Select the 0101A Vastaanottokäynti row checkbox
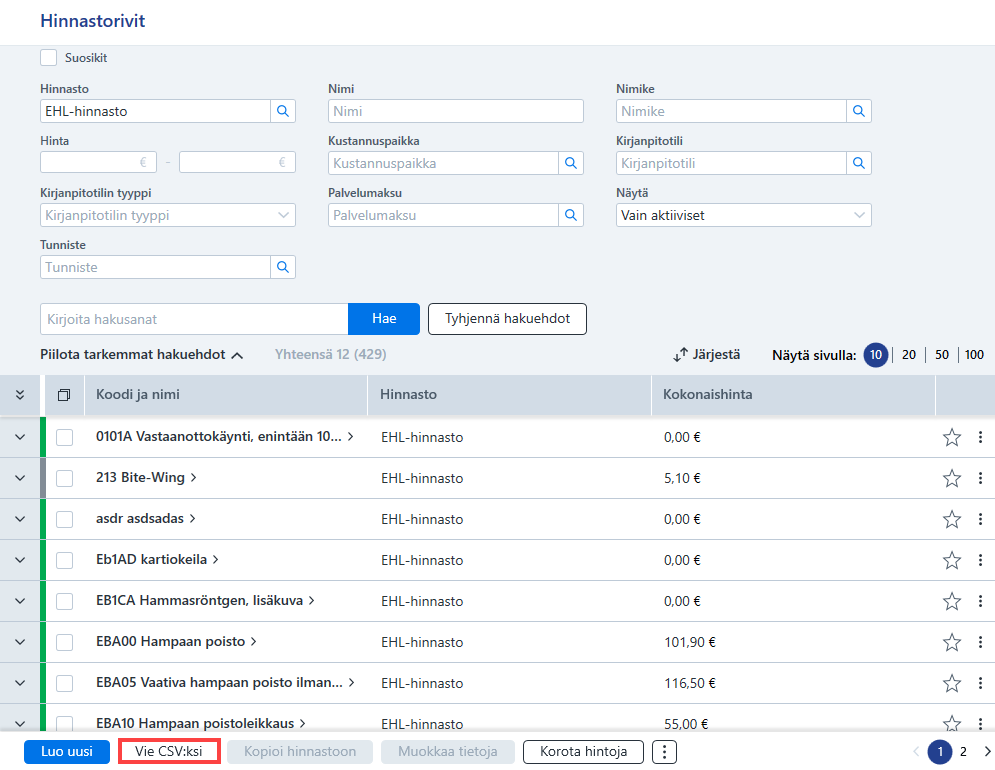 tap(64, 437)
